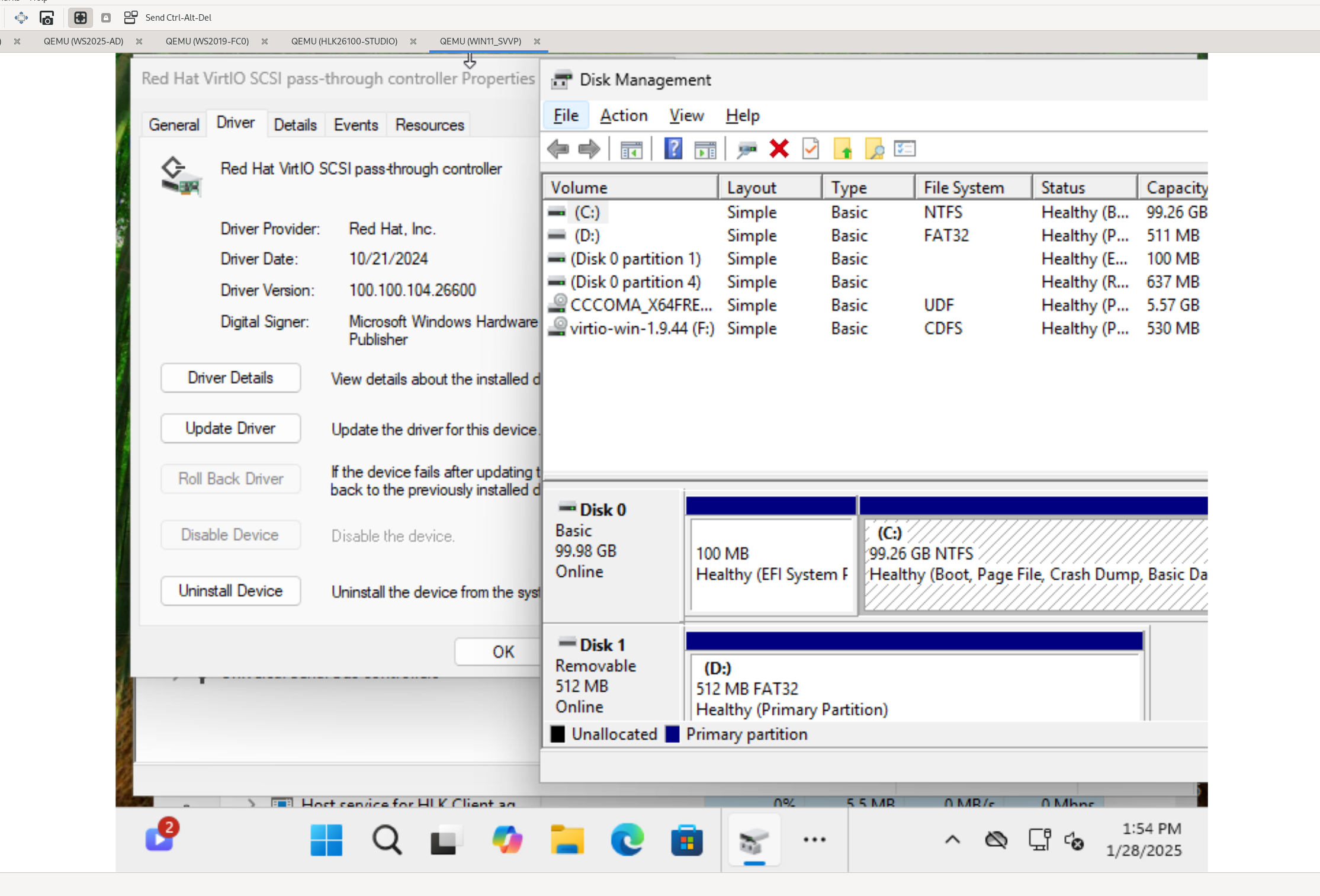The height and width of the screenshot is (896, 1320).
Task: Click the Primary partition blue legend swatch
Action: [672, 734]
